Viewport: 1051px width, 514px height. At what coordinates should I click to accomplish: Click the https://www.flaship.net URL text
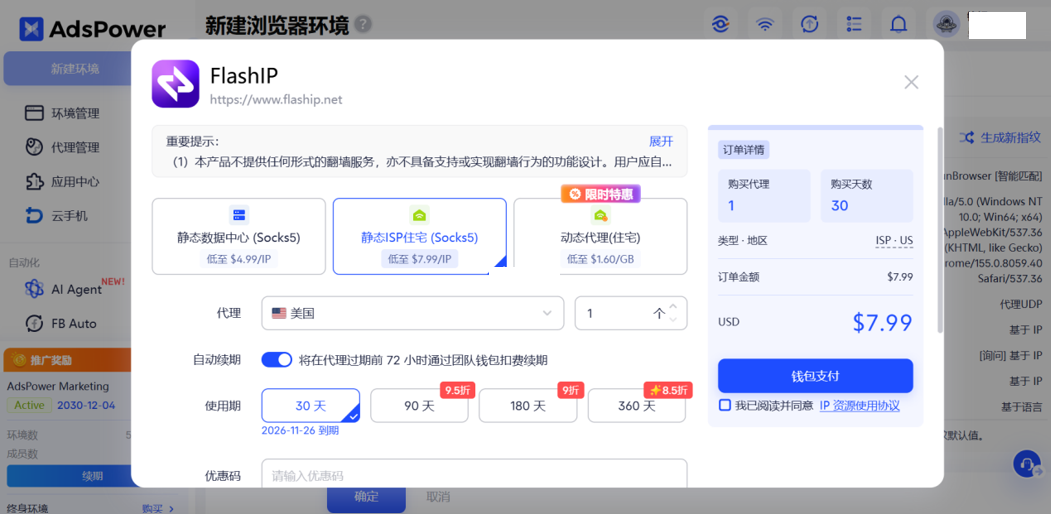[x=276, y=100]
